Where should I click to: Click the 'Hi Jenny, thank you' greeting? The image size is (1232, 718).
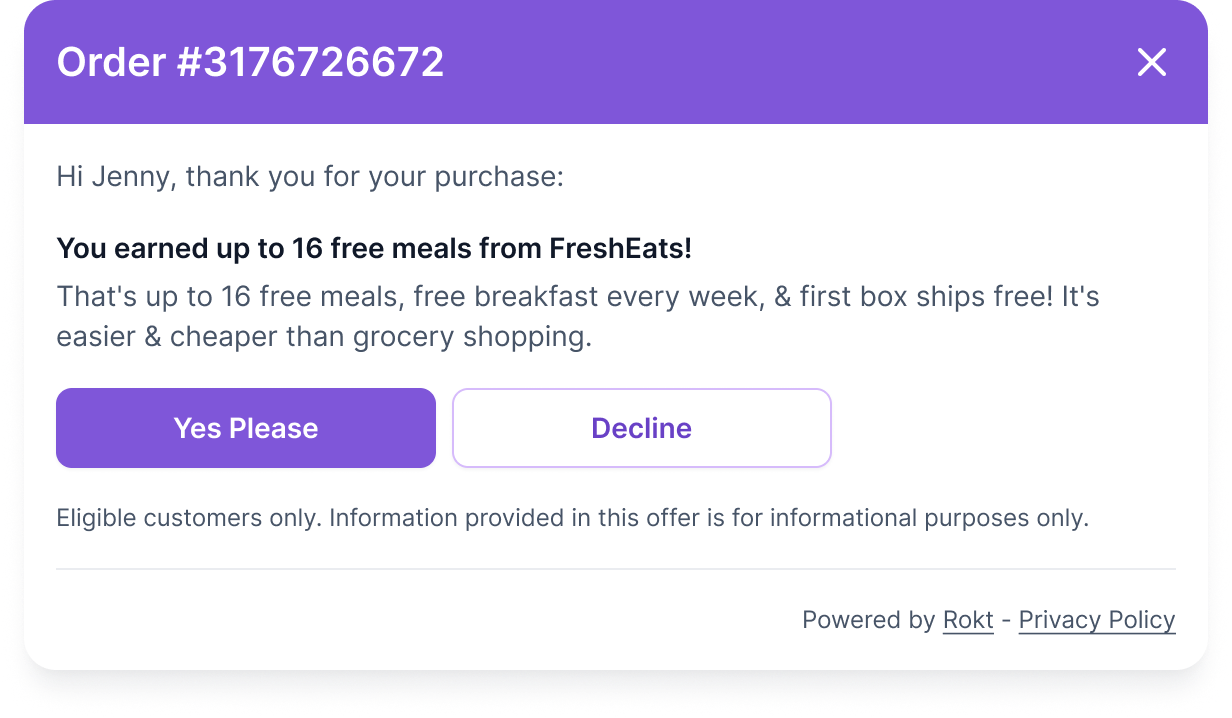[310, 177]
